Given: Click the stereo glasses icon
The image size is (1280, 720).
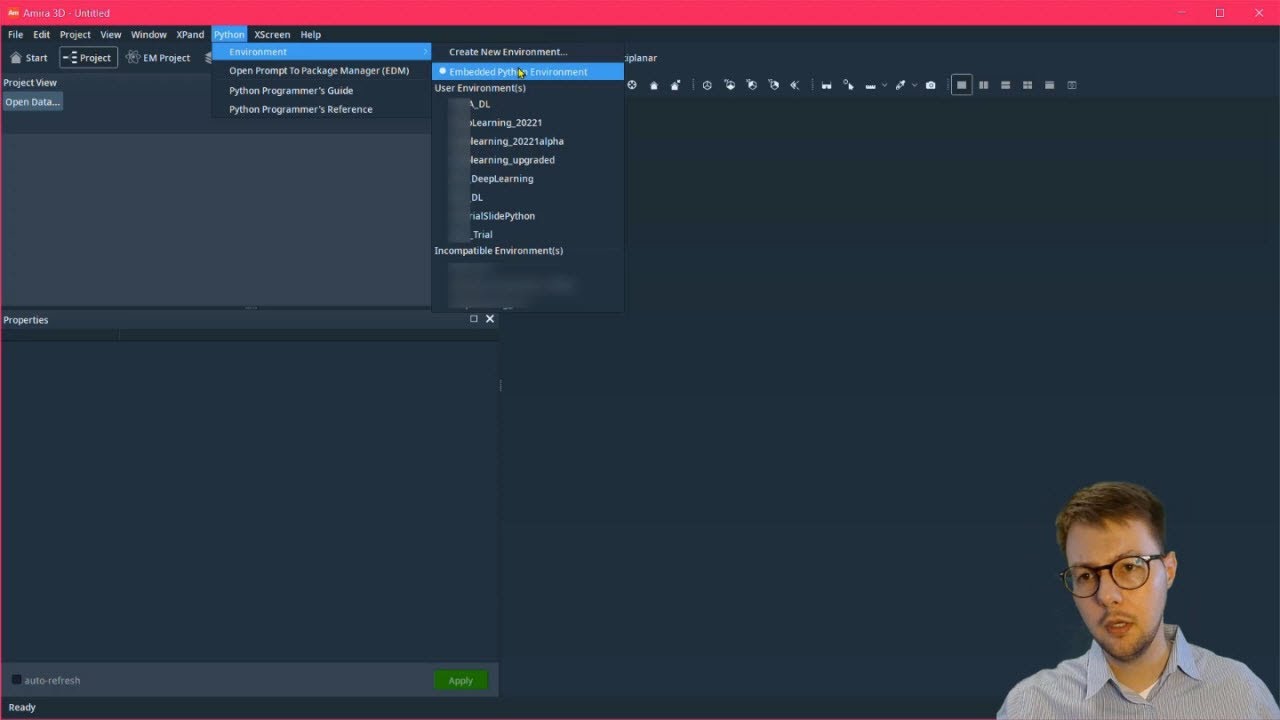Looking at the screenshot, I should (x=826, y=85).
